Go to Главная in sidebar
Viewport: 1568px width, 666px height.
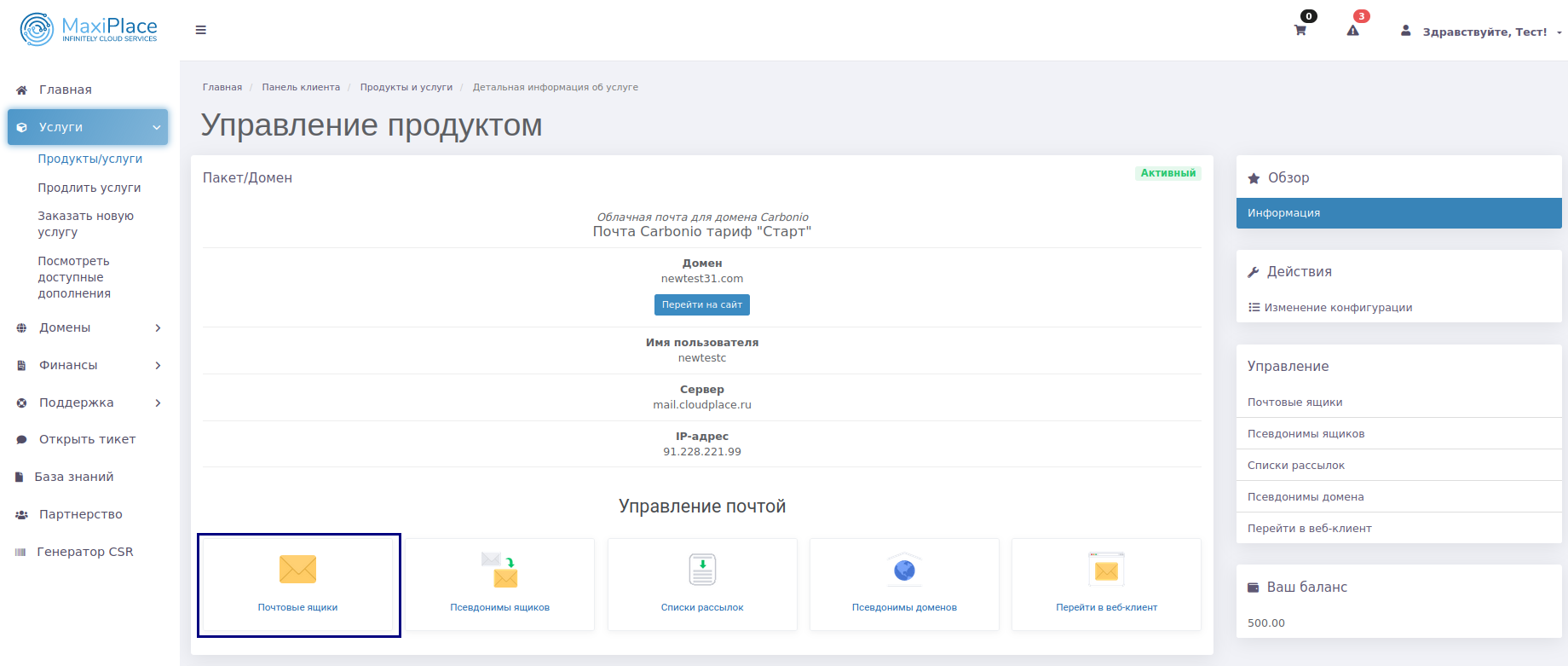point(66,90)
